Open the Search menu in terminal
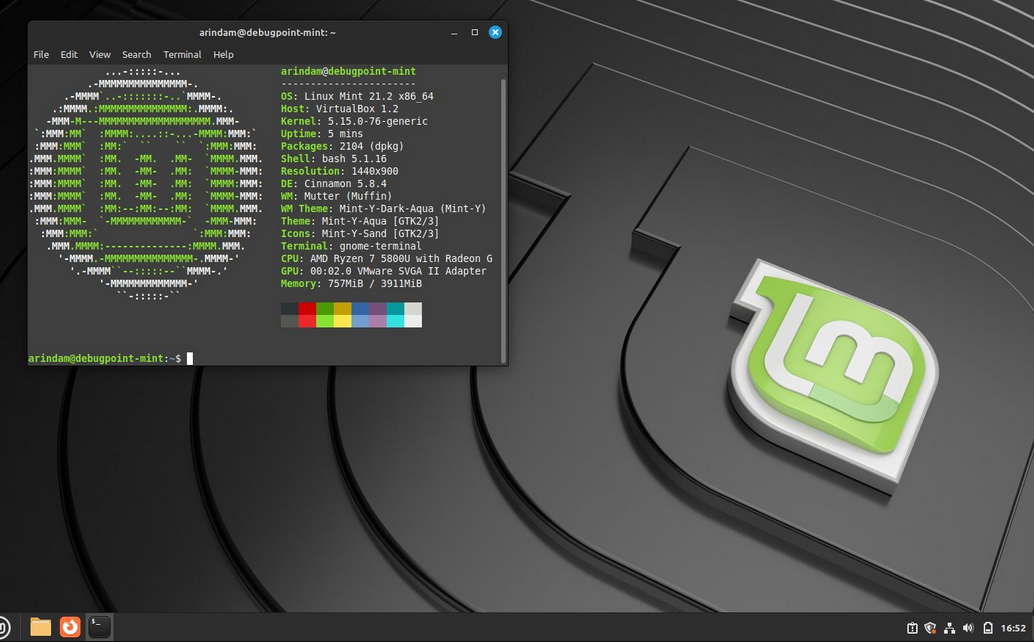The height and width of the screenshot is (642, 1034). point(137,55)
